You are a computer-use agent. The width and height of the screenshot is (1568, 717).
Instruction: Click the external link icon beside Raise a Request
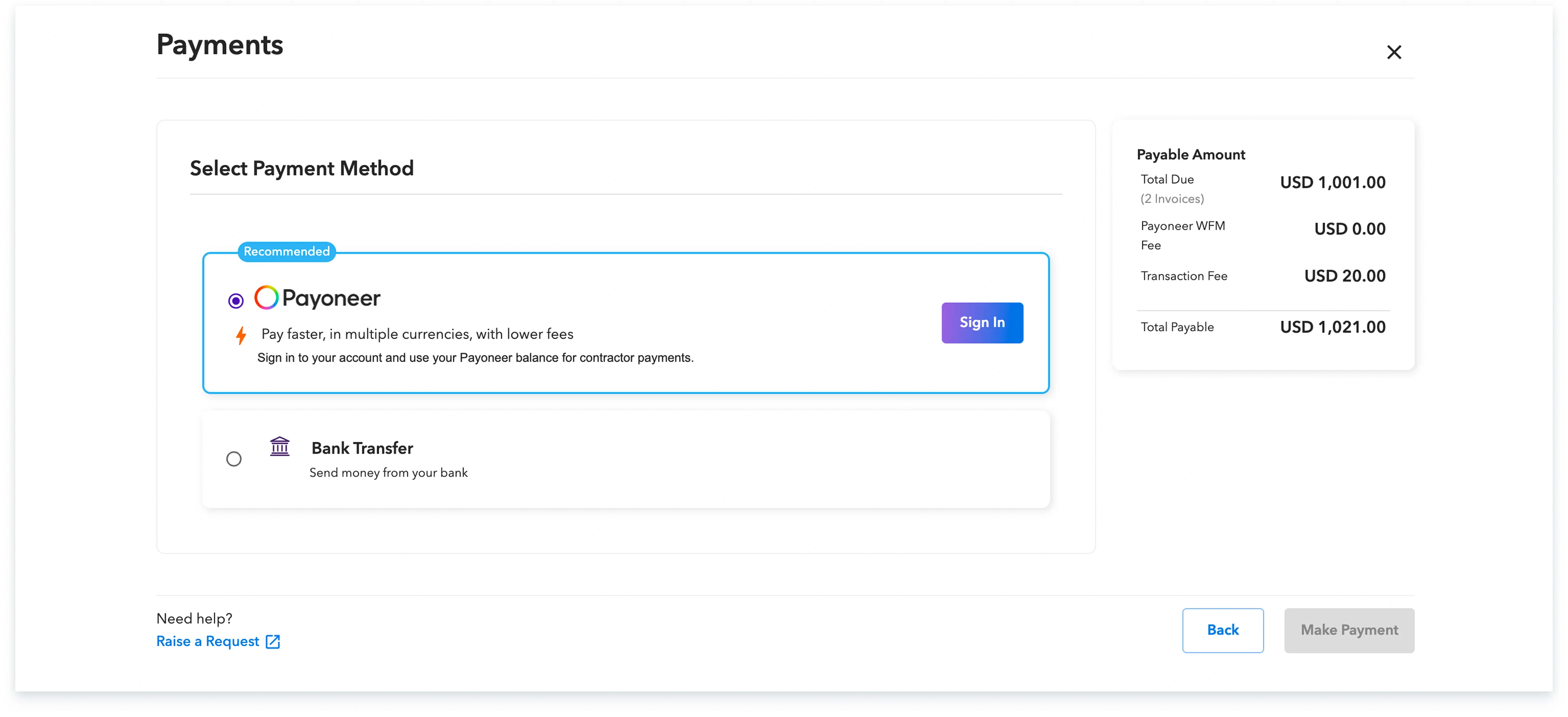click(x=273, y=641)
